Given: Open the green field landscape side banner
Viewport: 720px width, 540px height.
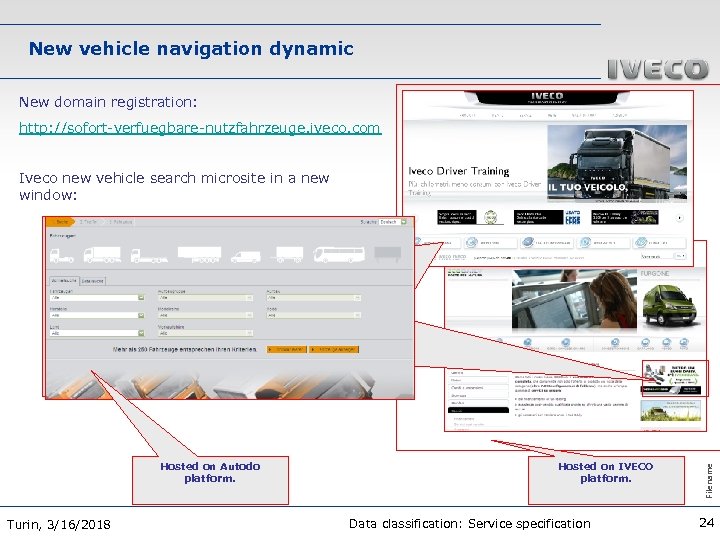Looking at the screenshot, I should [x=671, y=411].
